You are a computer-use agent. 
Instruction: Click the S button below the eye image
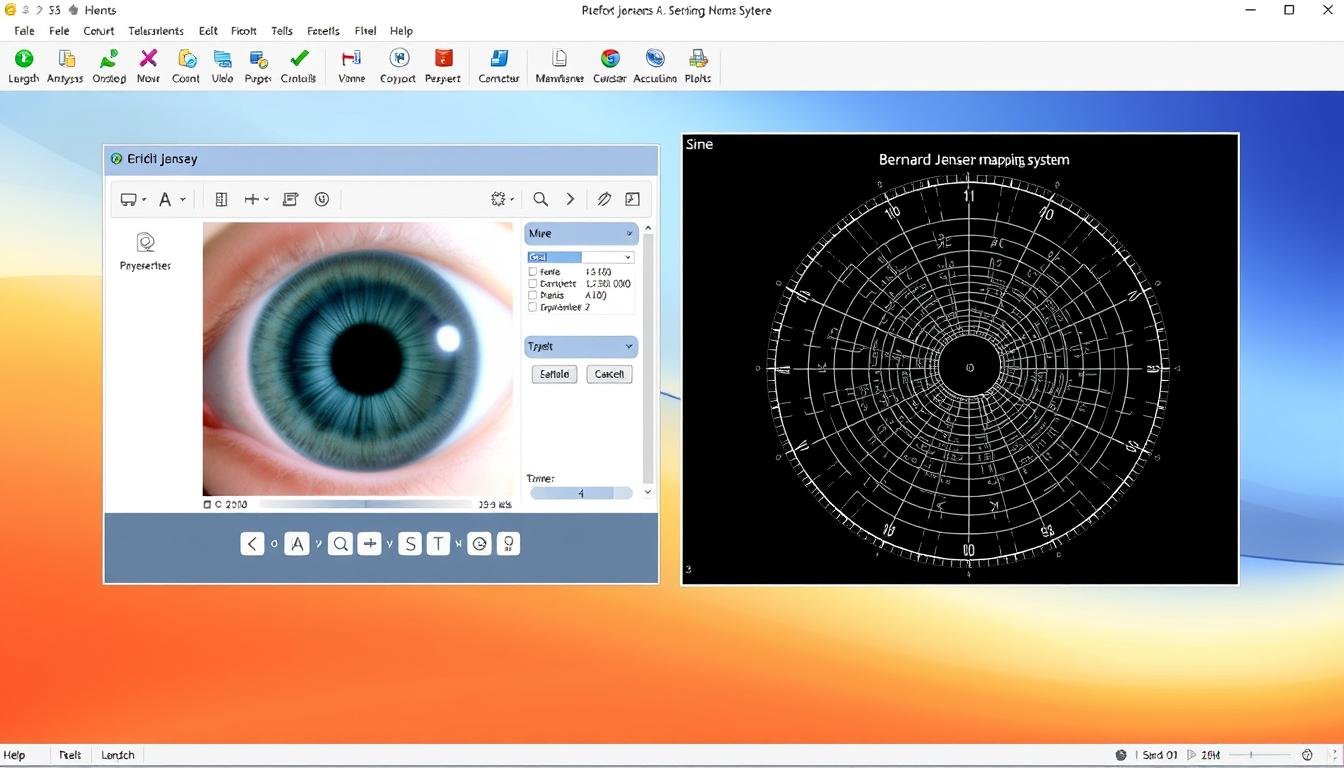[409, 544]
